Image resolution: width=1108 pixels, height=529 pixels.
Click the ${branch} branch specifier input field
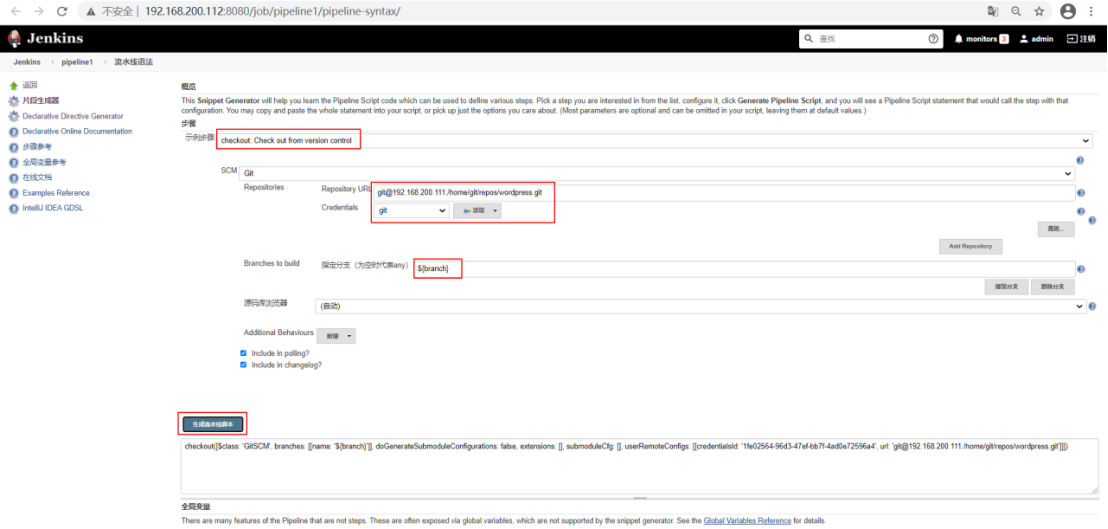[x=745, y=268]
